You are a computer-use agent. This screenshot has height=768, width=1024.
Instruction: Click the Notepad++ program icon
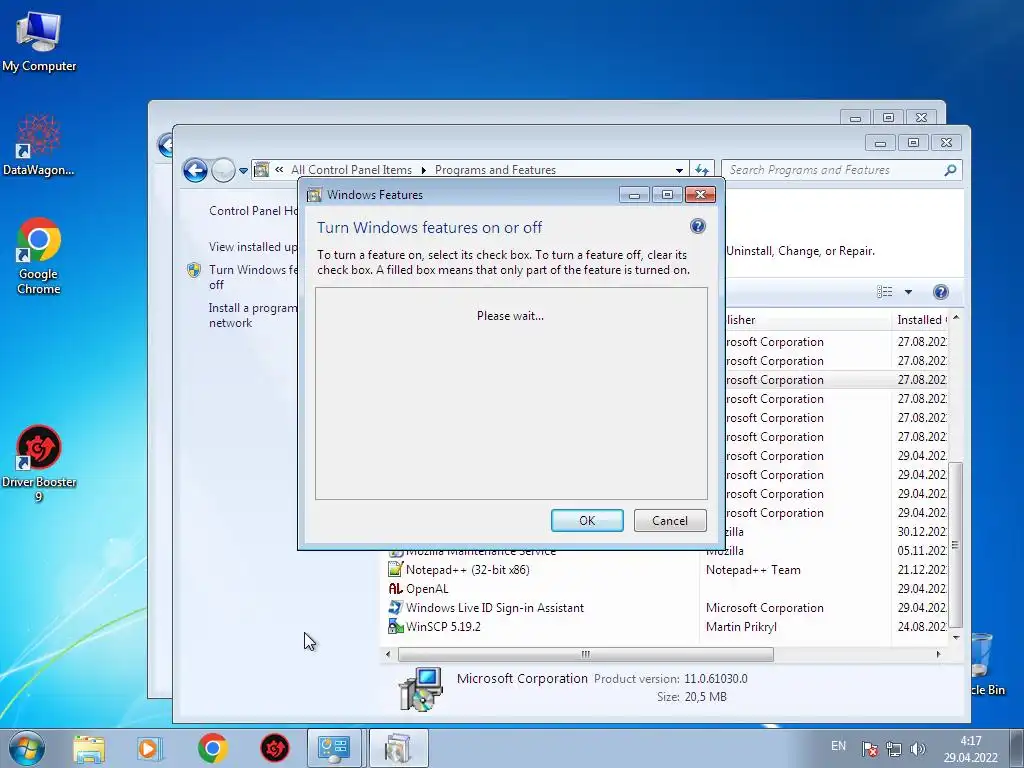(395, 569)
